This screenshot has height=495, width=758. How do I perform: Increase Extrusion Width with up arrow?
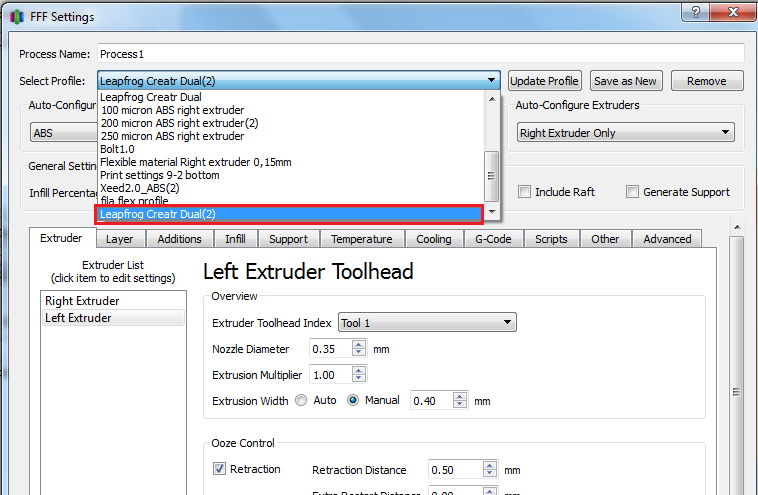pyautogui.click(x=460, y=396)
